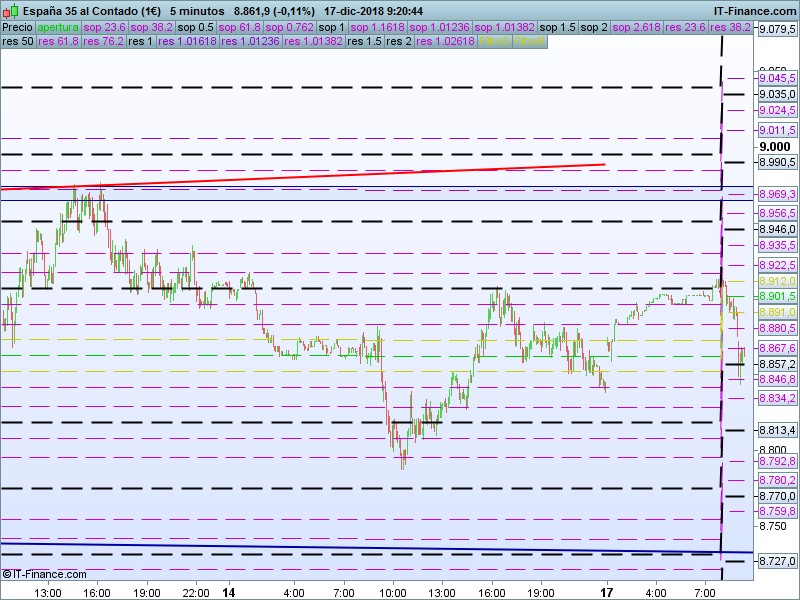Click the res 1.01236 indicator label

click(250, 41)
